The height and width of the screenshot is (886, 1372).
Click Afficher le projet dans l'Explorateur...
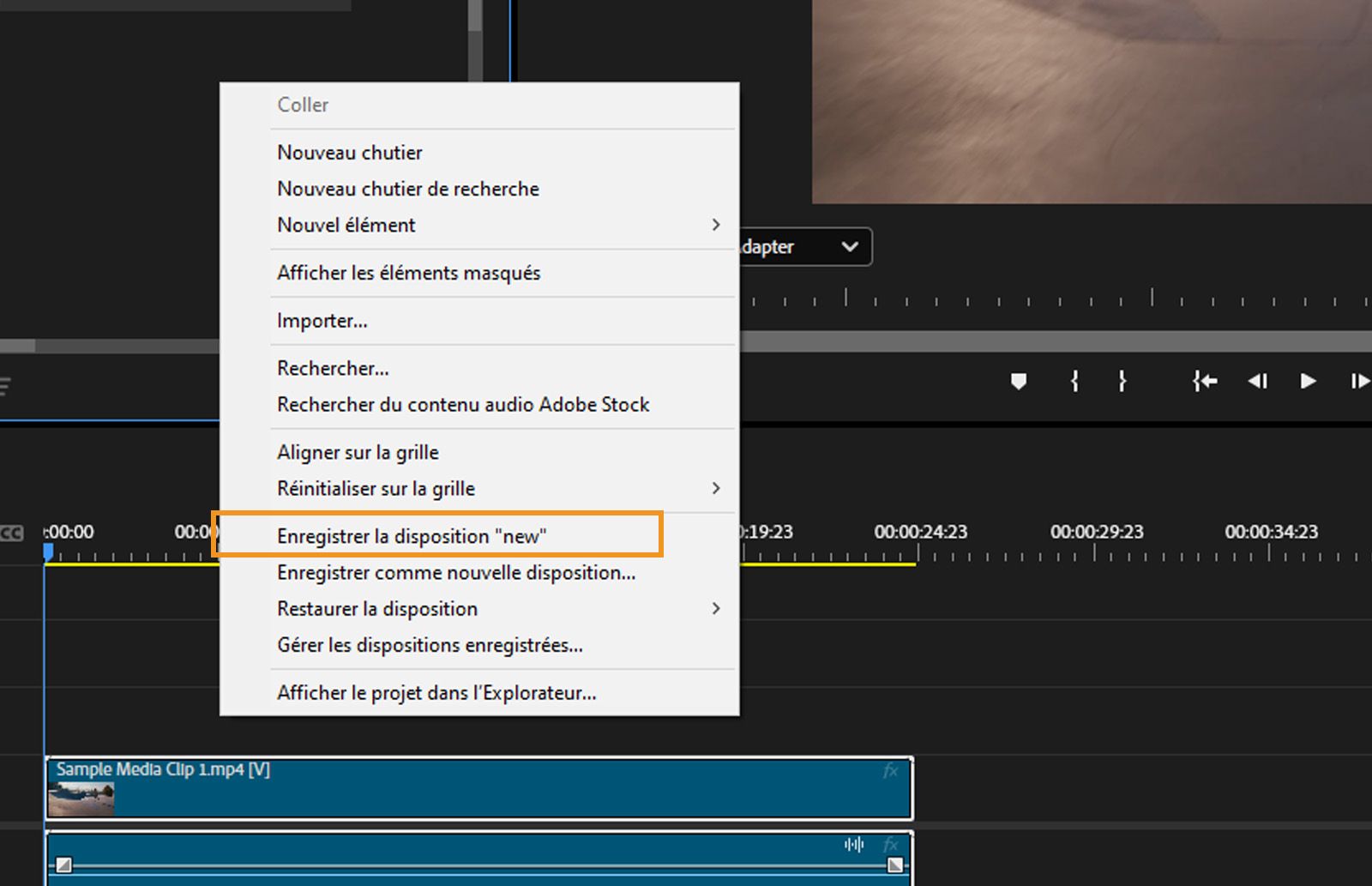click(479, 693)
